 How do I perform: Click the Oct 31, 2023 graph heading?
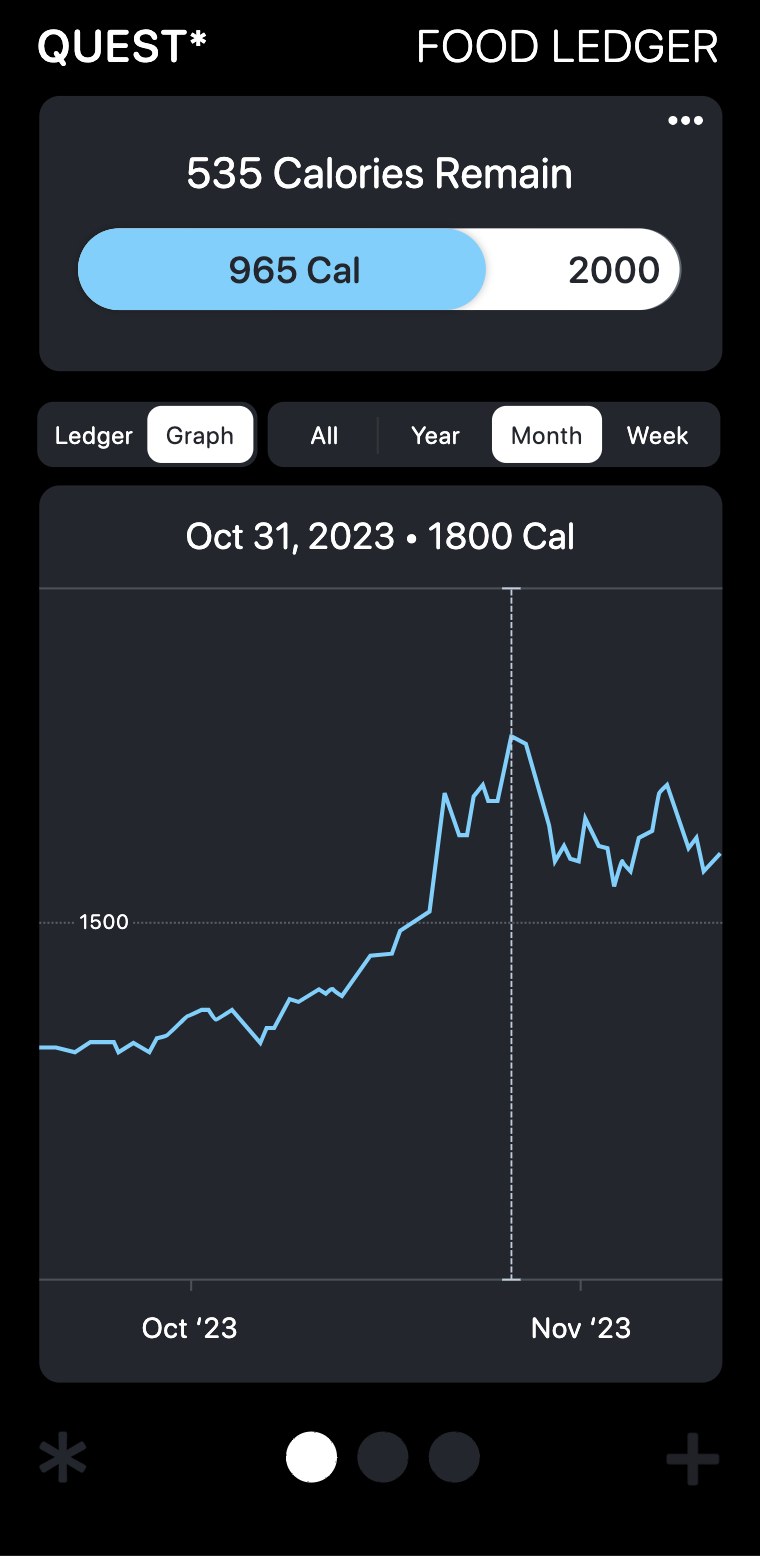(380, 537)
